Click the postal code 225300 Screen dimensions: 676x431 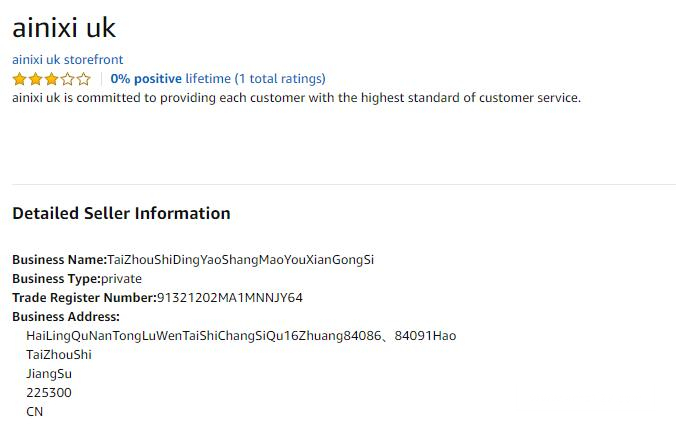[49, 393]
